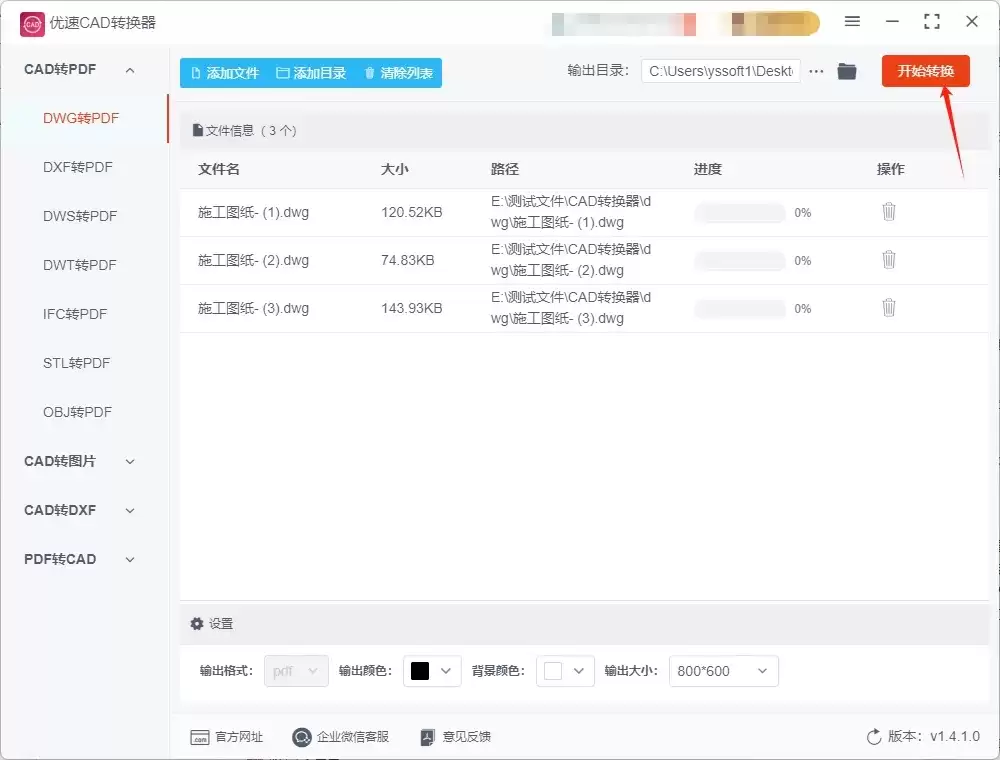Open 企业微信客服 WeChat customer service
Viewport: 1000px width, 760px height.
(301, 737)
